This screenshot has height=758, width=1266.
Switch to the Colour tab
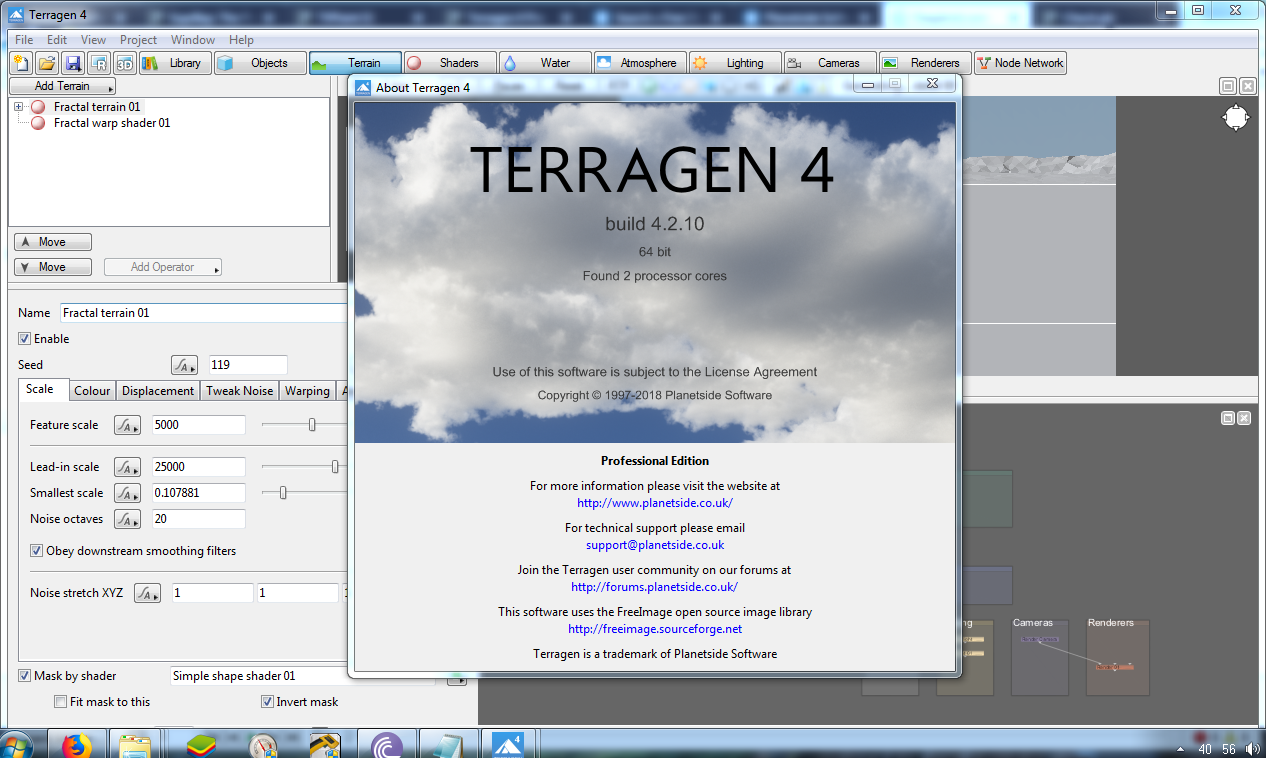(92, 391)
